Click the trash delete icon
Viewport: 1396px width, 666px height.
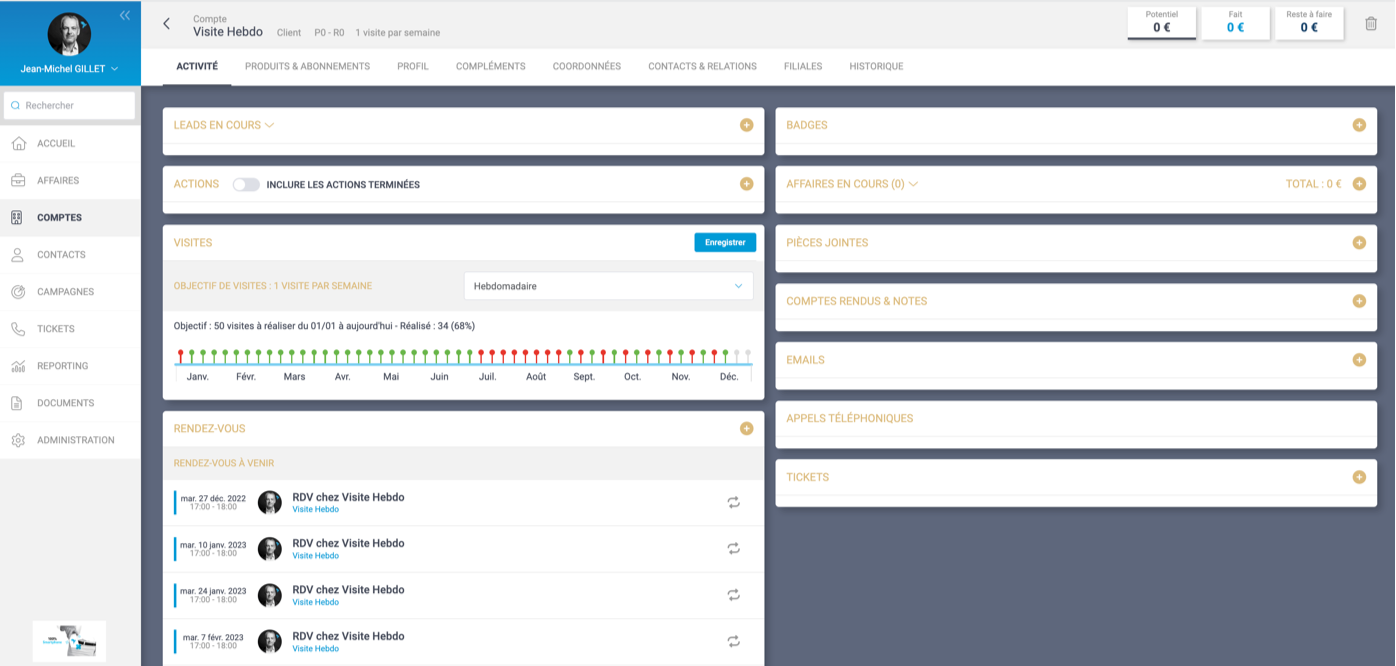(x=1370, y=24)
